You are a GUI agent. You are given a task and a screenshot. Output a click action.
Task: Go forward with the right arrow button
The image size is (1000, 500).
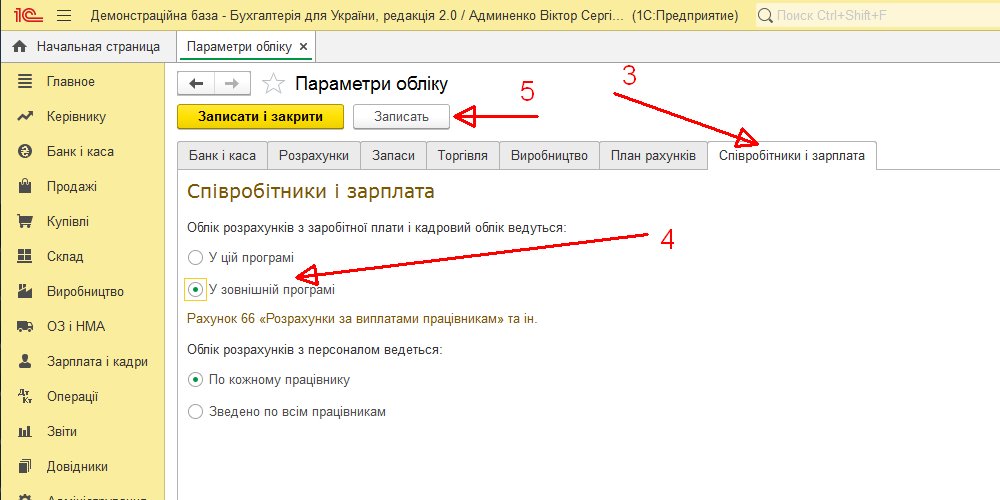[232, 84]
